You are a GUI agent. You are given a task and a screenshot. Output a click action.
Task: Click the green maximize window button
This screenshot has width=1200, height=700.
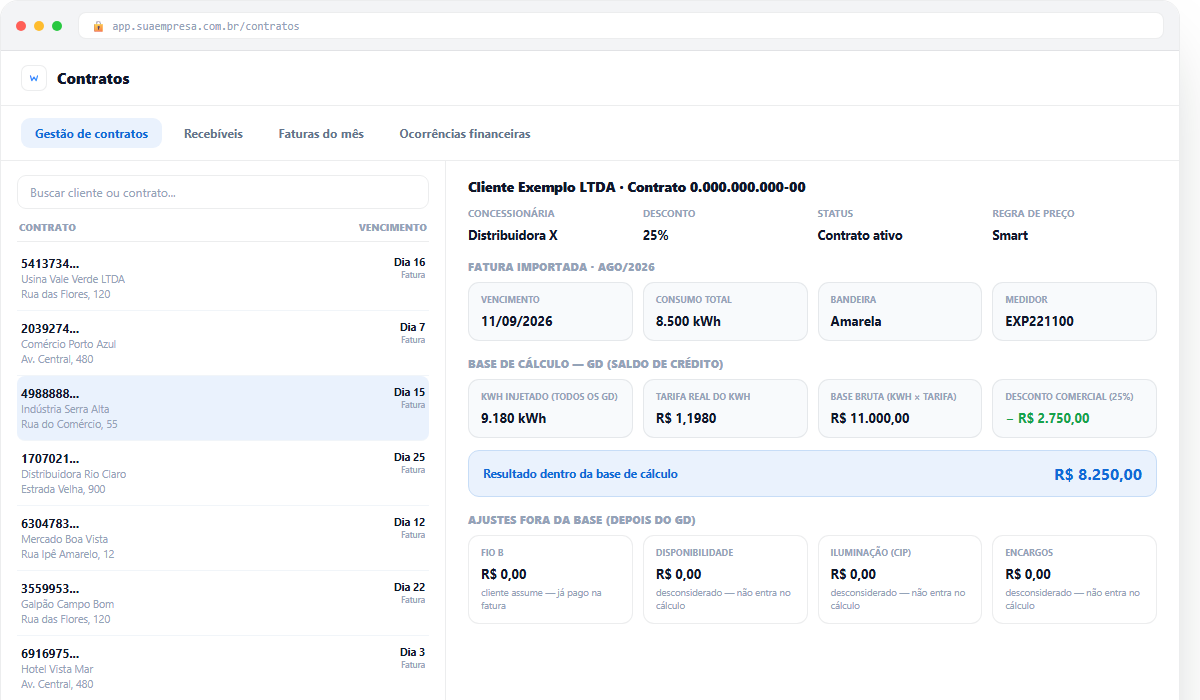click(57, 26)
